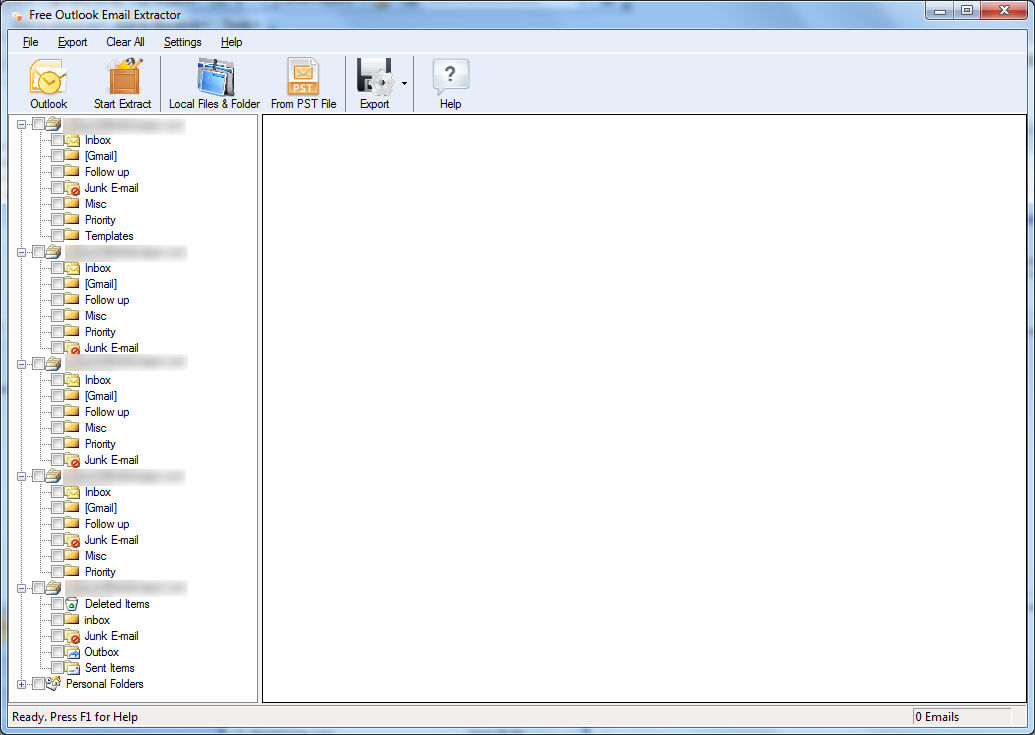Collapse the third account node in the tree

pos(22,364)
